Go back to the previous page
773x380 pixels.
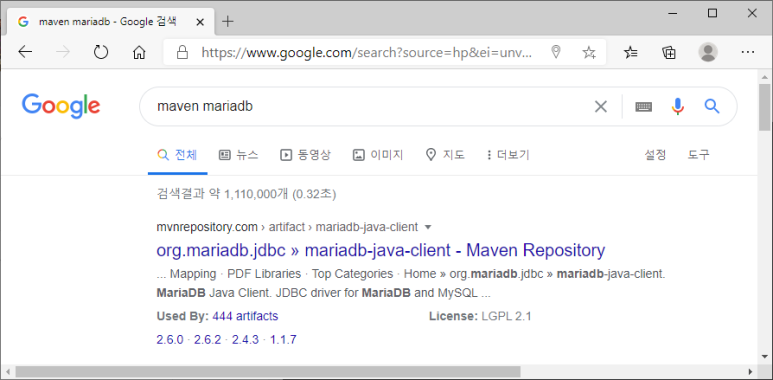click(25, 52)
